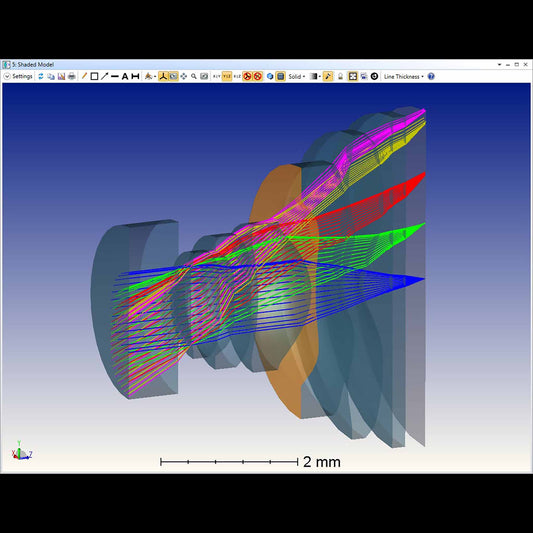533x533 pixels.
Task: Toggle the second red circle hide-elements button
Action: [258, 76]
